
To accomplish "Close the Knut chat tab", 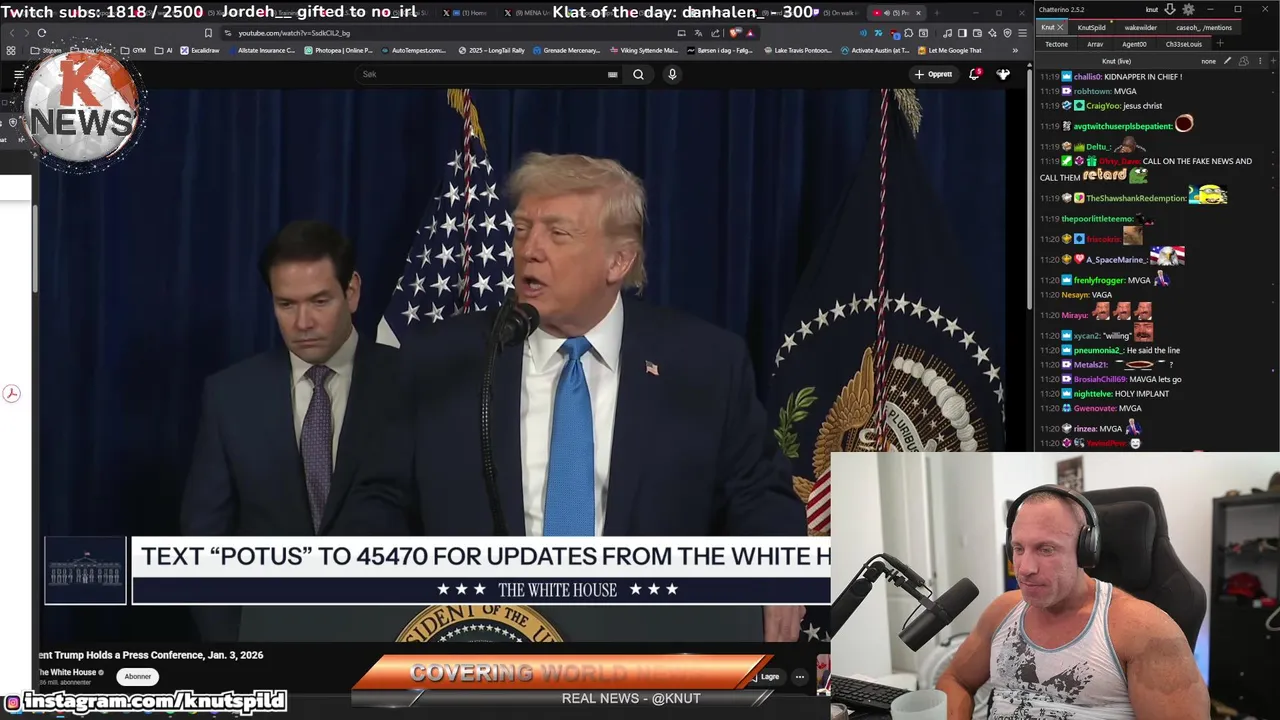I will coord(1062,28).
